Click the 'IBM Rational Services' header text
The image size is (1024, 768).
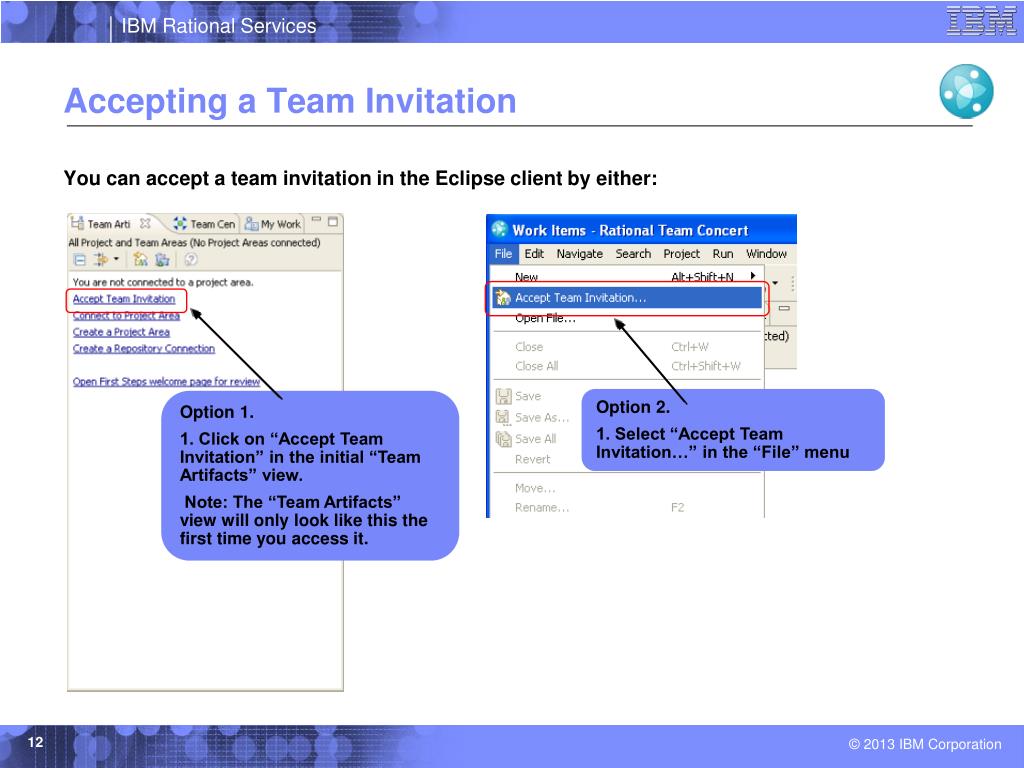(219, 25)
